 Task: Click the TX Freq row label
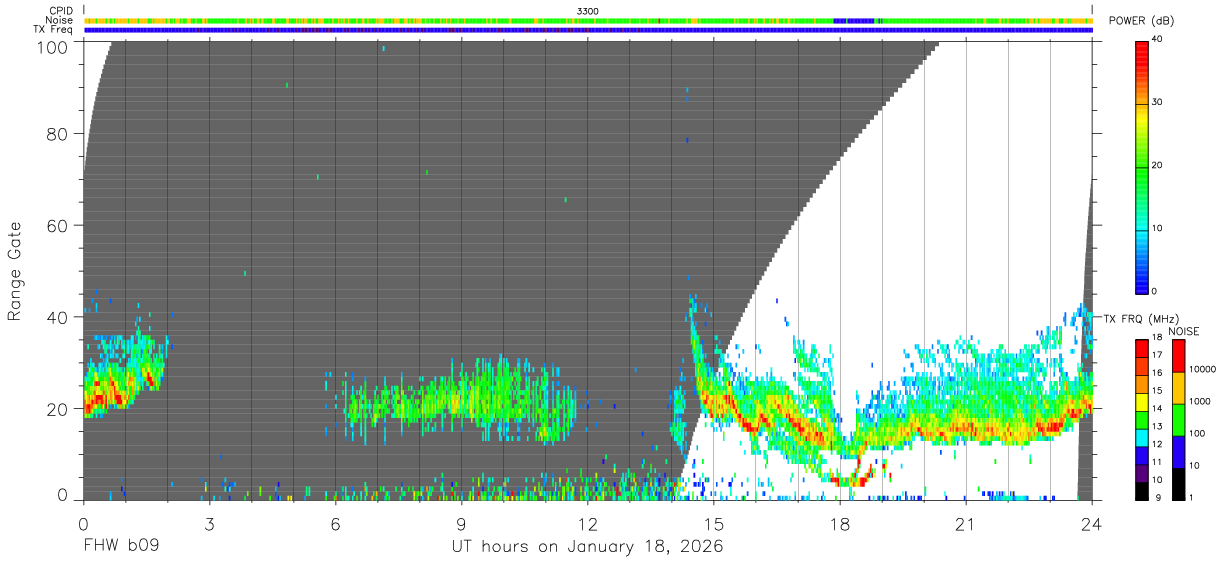pyautogui.click(x=53, y=29)
